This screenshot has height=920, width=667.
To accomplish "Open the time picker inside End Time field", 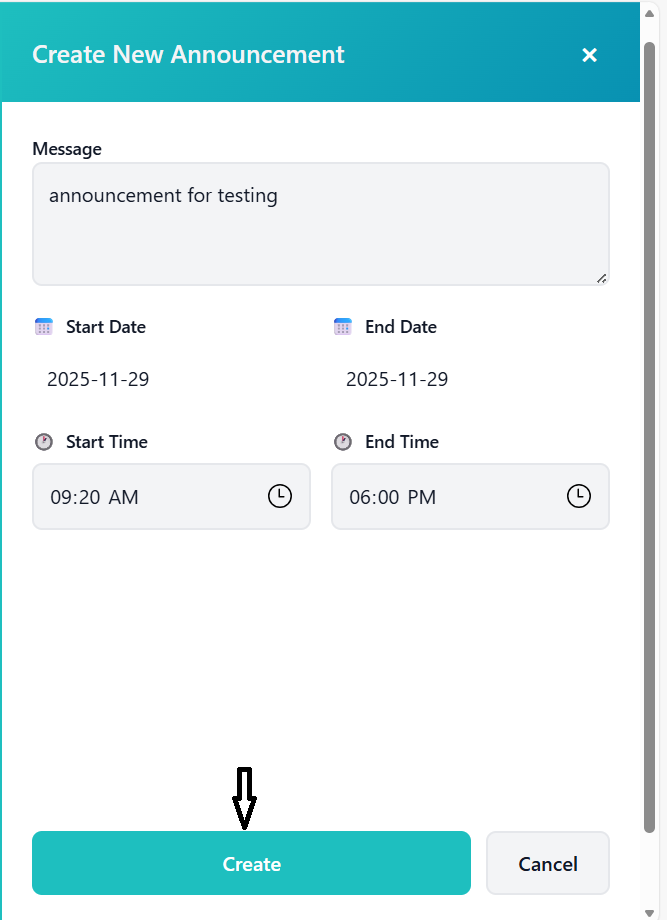I will pyautogui.click(x=578, y=496).
